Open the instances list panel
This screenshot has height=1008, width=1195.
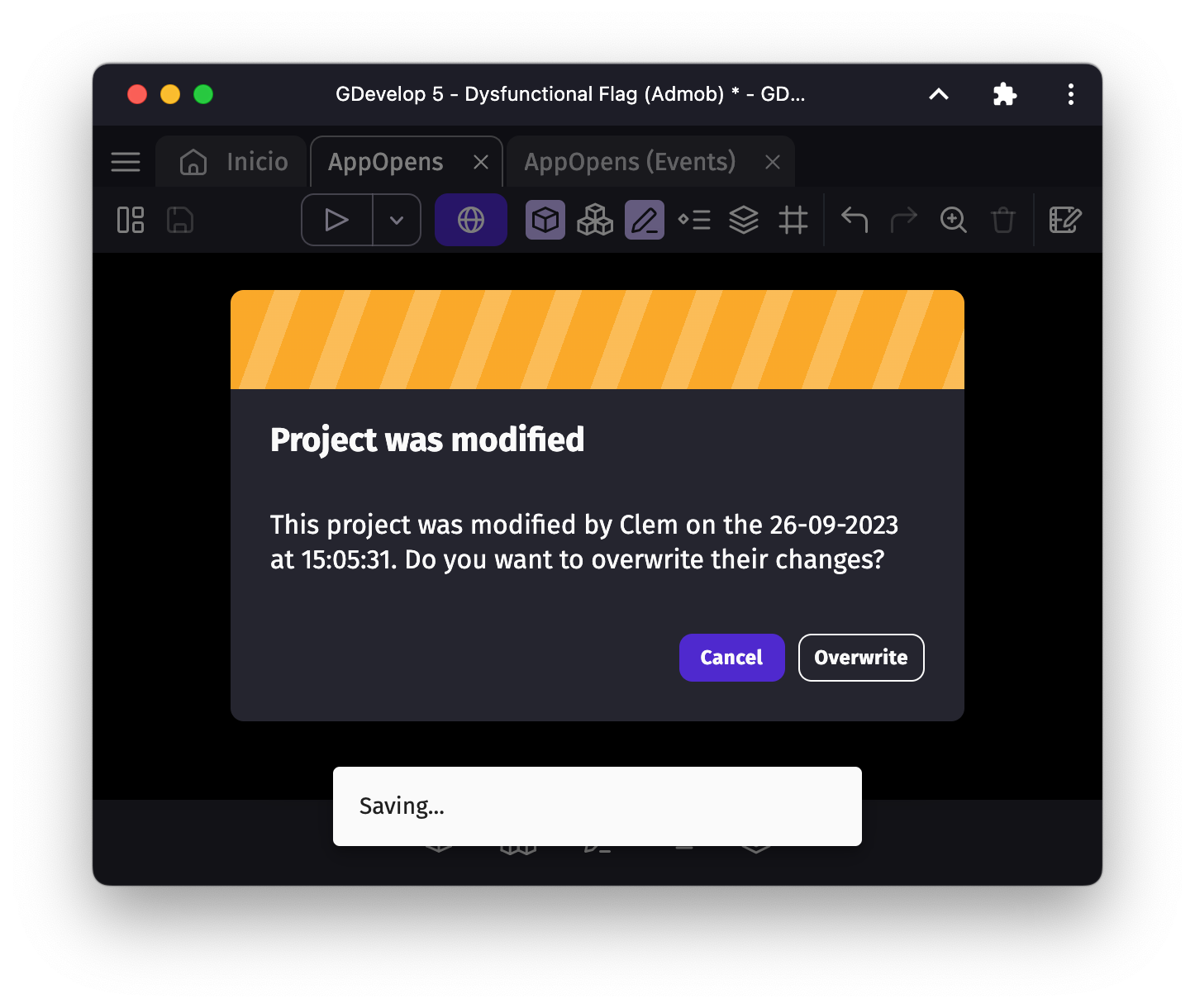[x=694, y=221]
